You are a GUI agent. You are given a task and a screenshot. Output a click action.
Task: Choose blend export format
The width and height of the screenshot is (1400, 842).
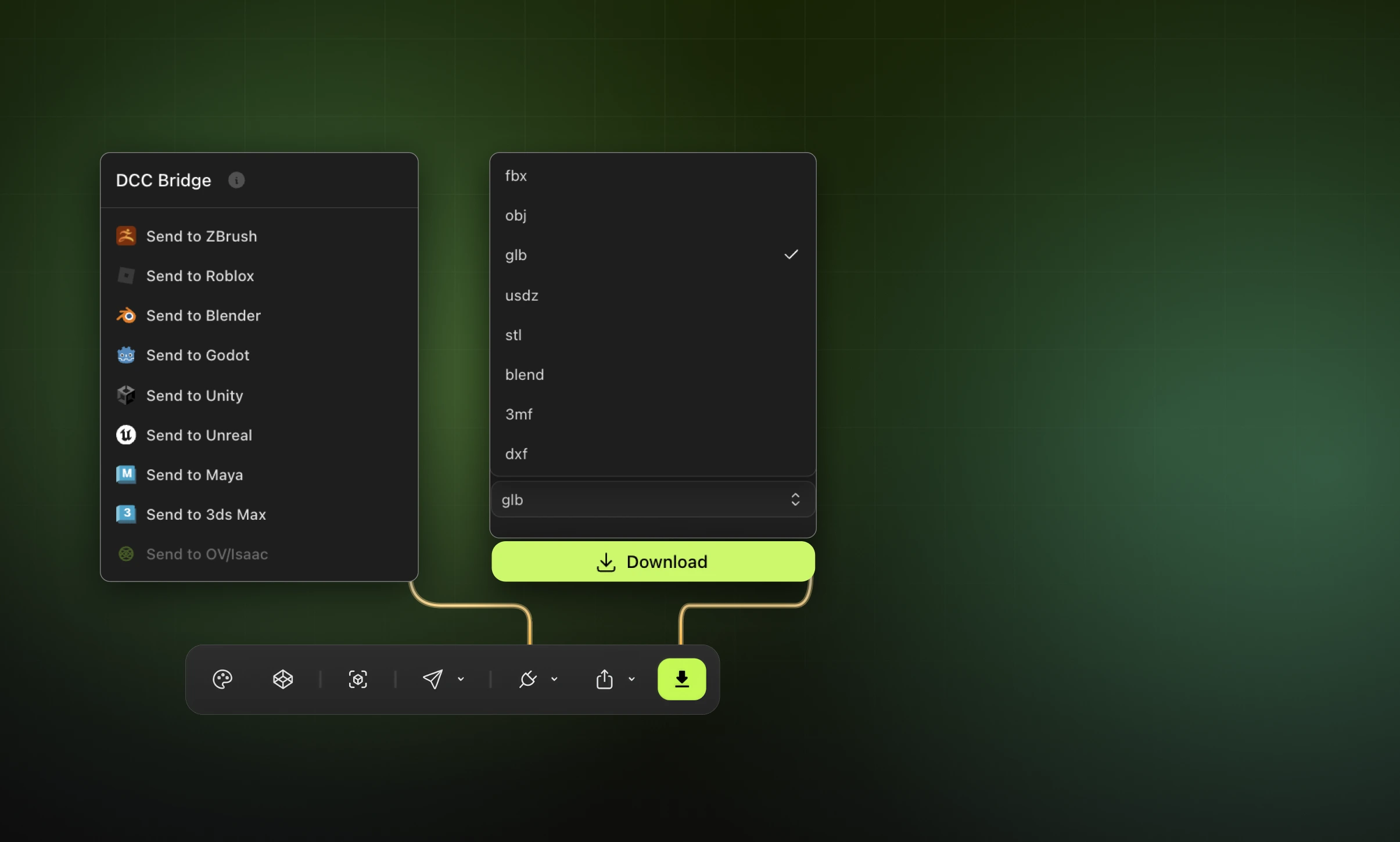pyautogui.click(x=653, y=375)
